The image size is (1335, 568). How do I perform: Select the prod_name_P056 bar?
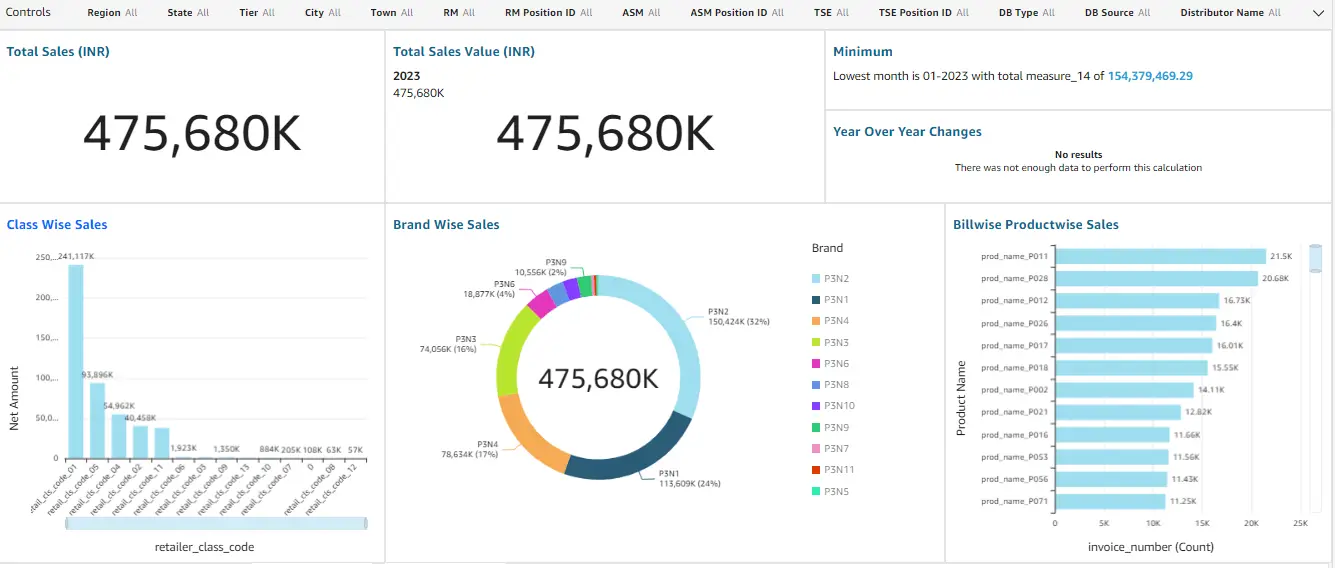[1112, 479]
